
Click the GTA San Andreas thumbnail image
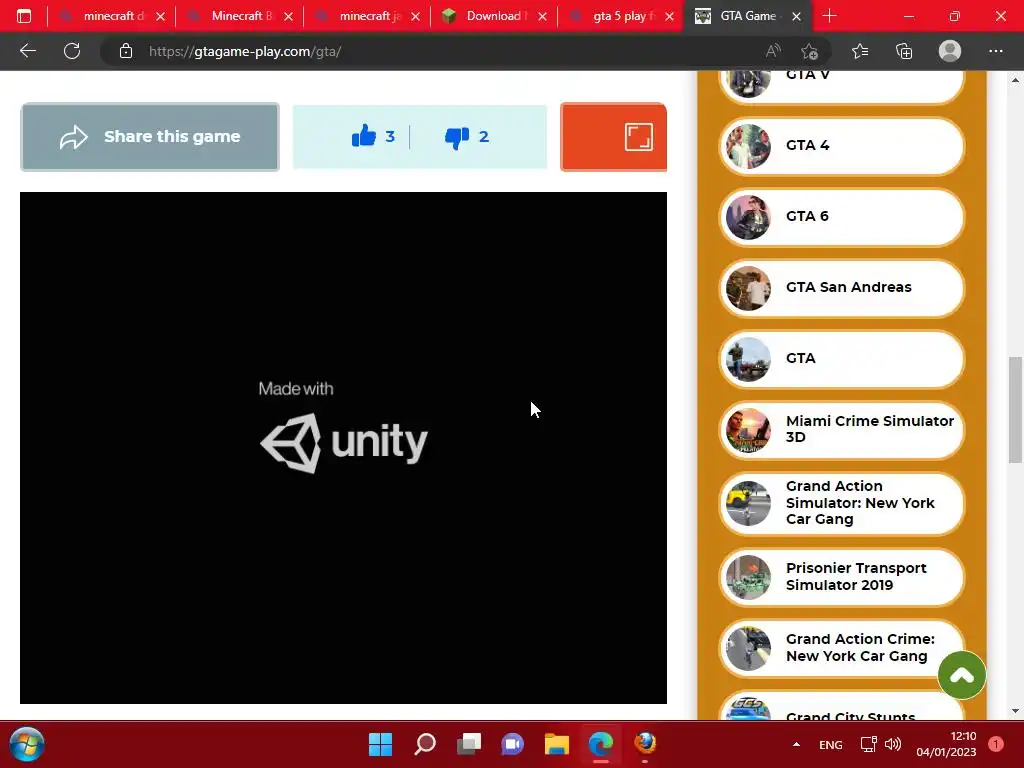pos(748,289)
